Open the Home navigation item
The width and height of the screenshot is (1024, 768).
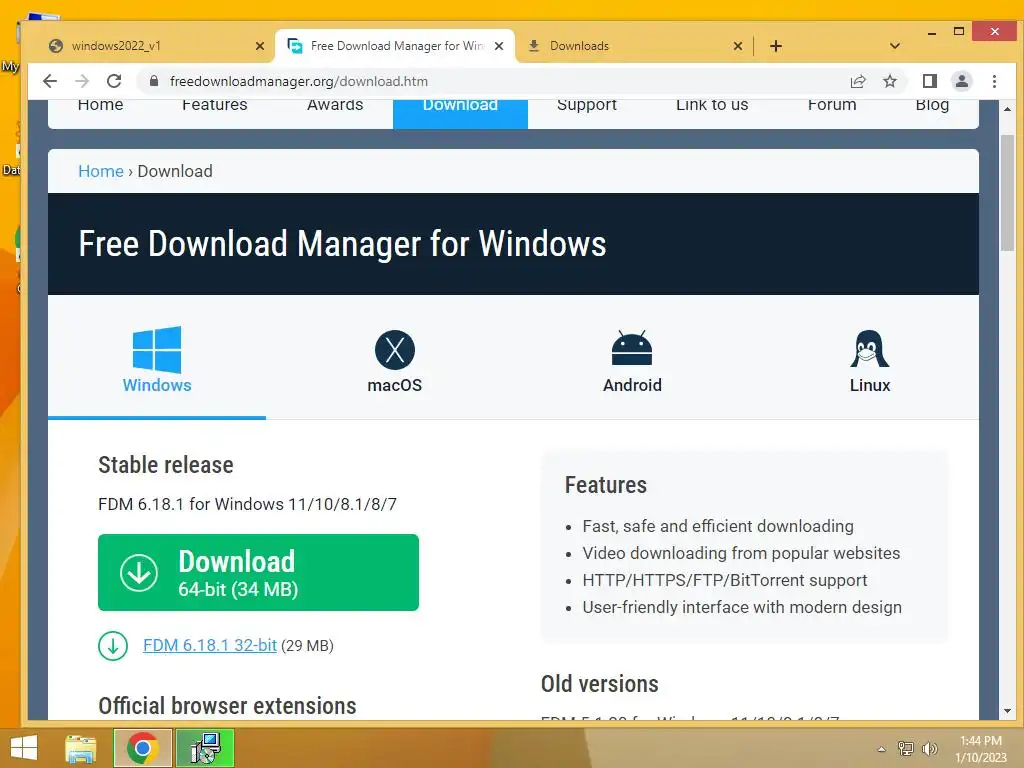(100, 106)
